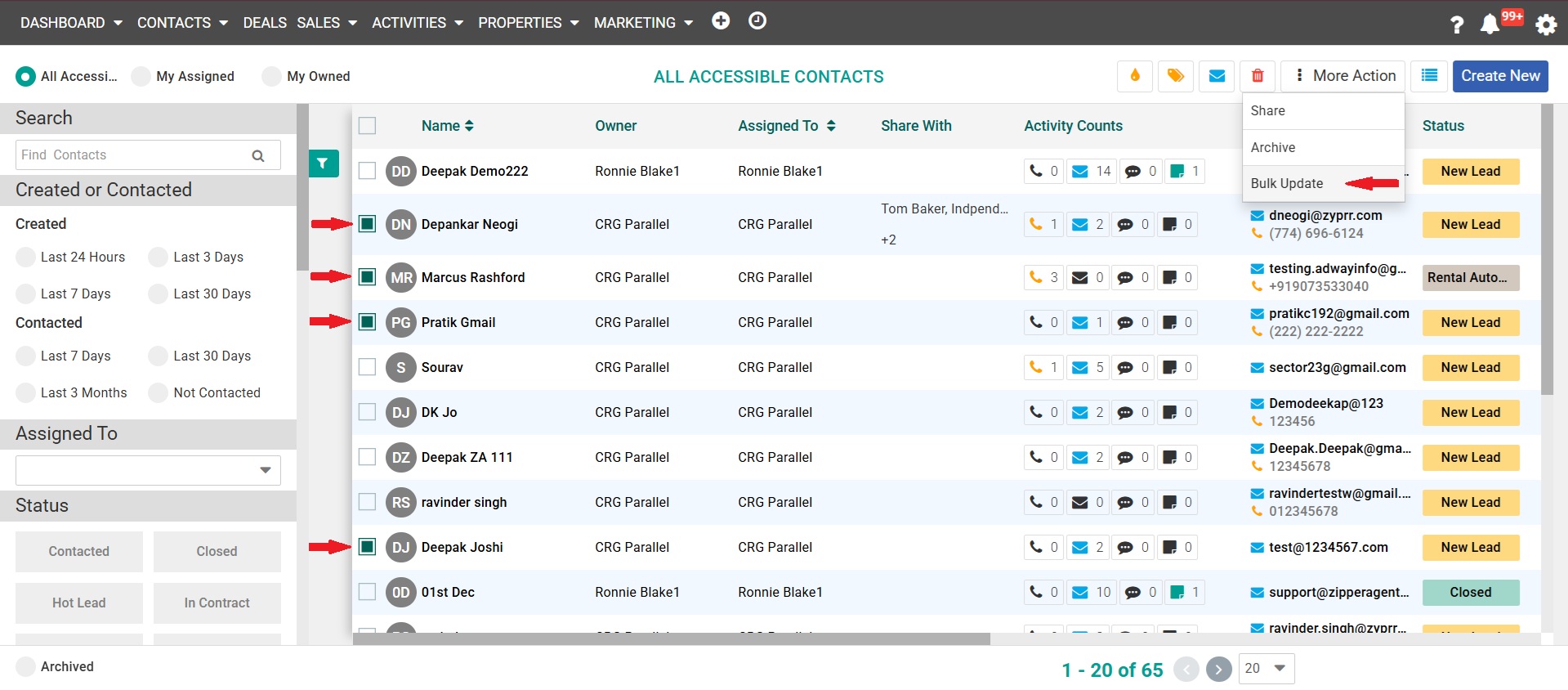The image size is (1568, 690).
Task: Check the Sourav contact checkbox
Action: click(368, 367)
